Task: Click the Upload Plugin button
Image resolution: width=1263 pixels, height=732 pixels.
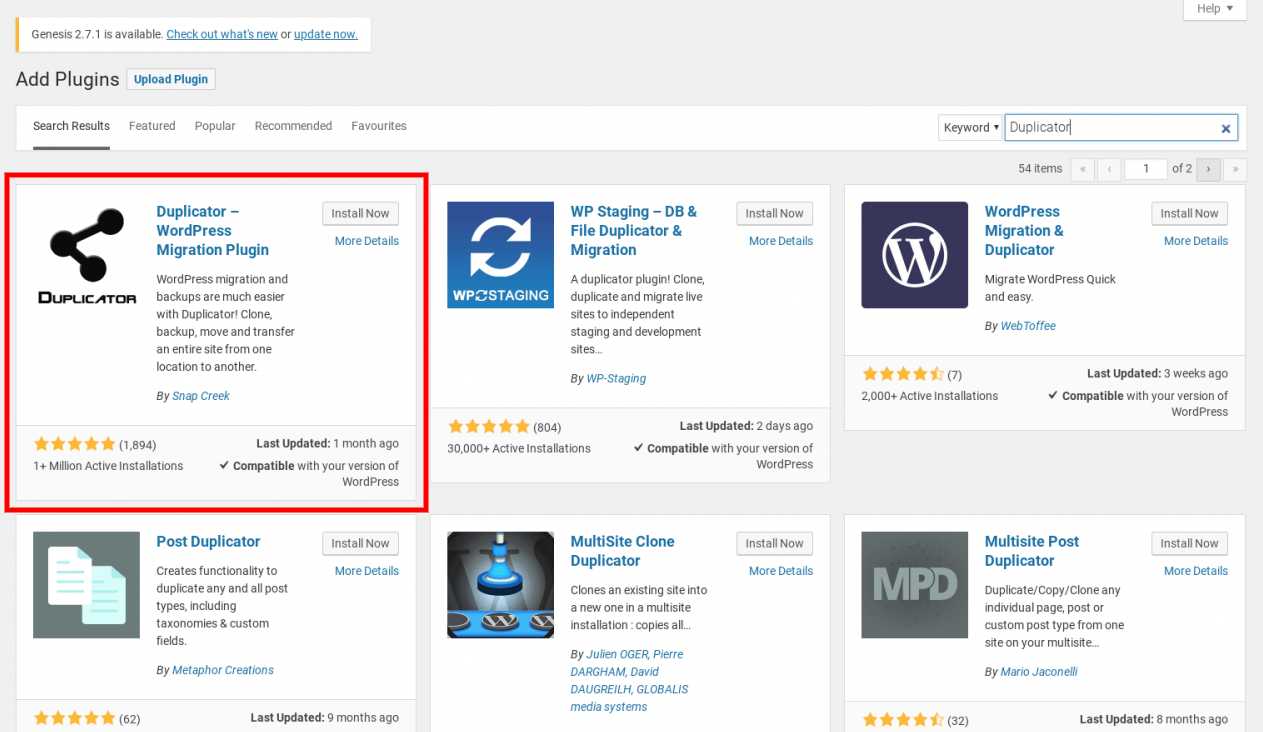Action: [170, 79]
